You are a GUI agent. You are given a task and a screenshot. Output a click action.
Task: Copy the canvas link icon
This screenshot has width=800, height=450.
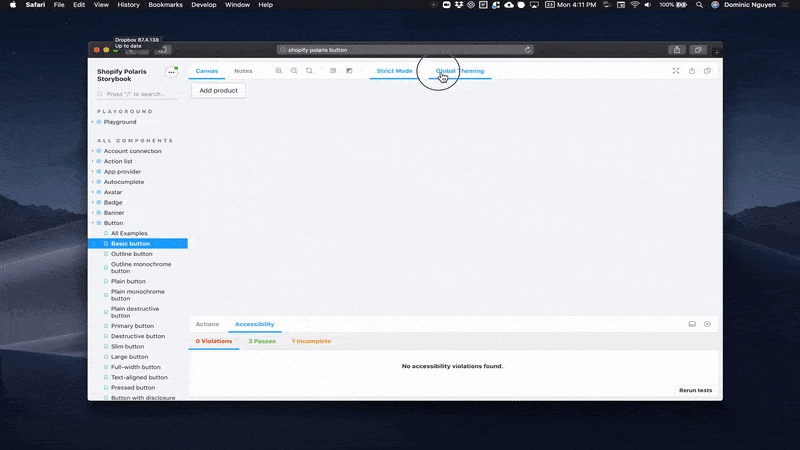tap(707, 71)
